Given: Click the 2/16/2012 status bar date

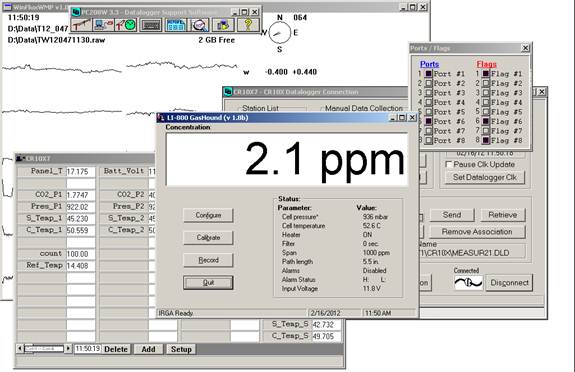Looking at the screenshot, I should click(x=325, y=313).
